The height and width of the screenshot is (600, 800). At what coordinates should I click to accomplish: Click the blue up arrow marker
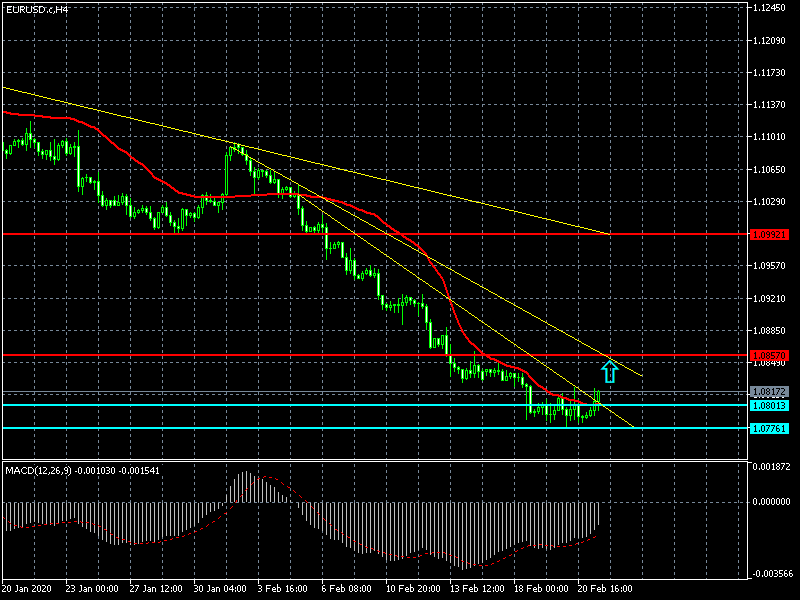click(610, 372)
